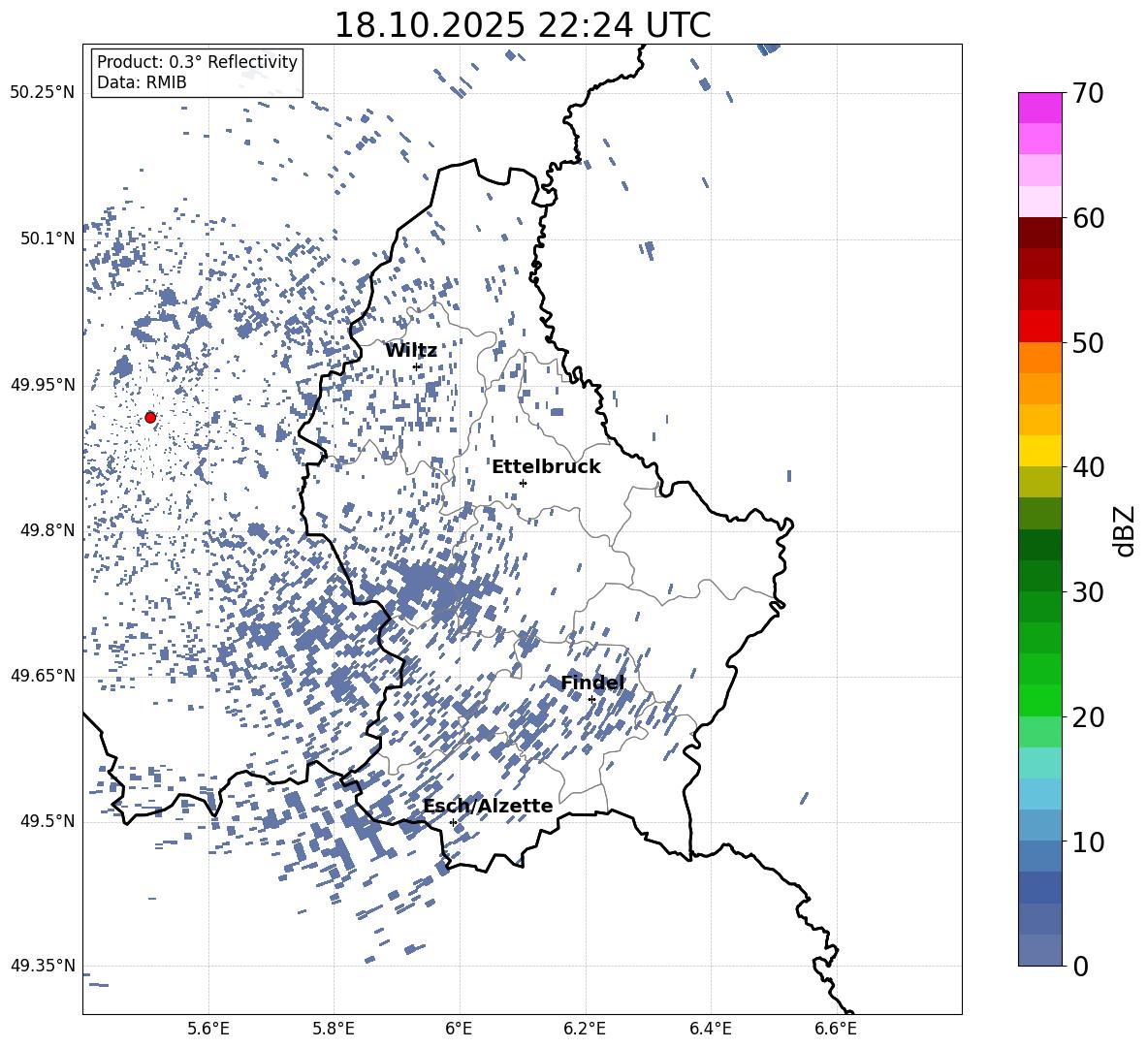The image size is (1148, 1048).
Task: Click the 'Data: RMIB' text
Action: 142,82
